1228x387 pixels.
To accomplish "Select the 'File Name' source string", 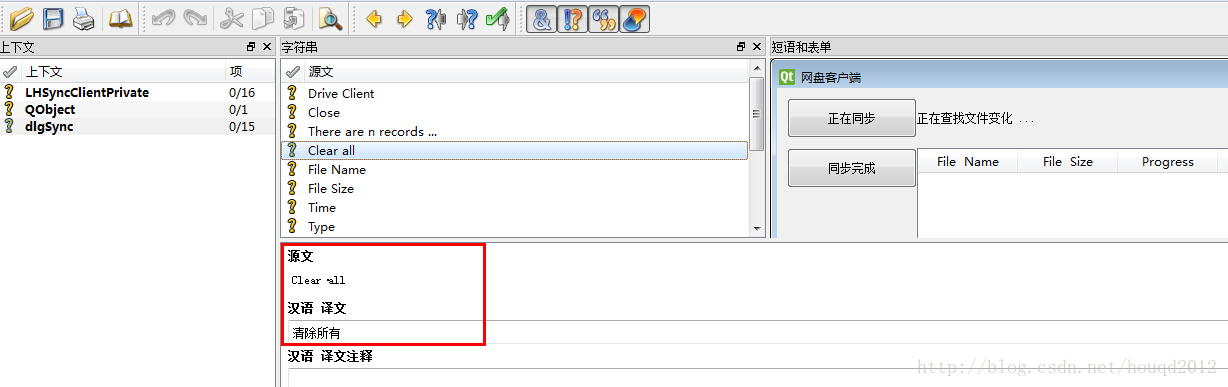I will click(x=514, y=169).
